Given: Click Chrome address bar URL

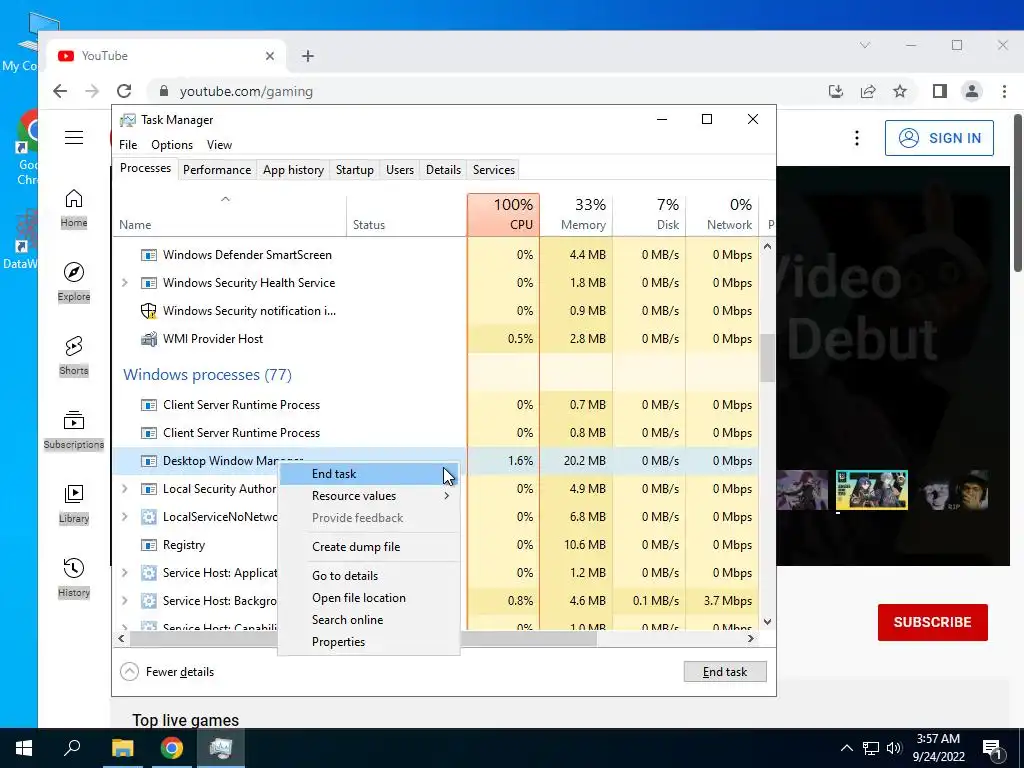Looking at the screenshot, I should [246, 91].
